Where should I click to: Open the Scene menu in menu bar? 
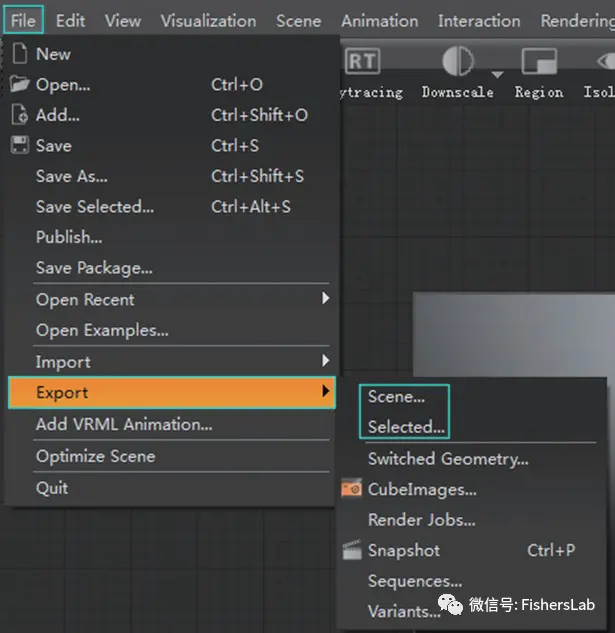coord(298,21)
